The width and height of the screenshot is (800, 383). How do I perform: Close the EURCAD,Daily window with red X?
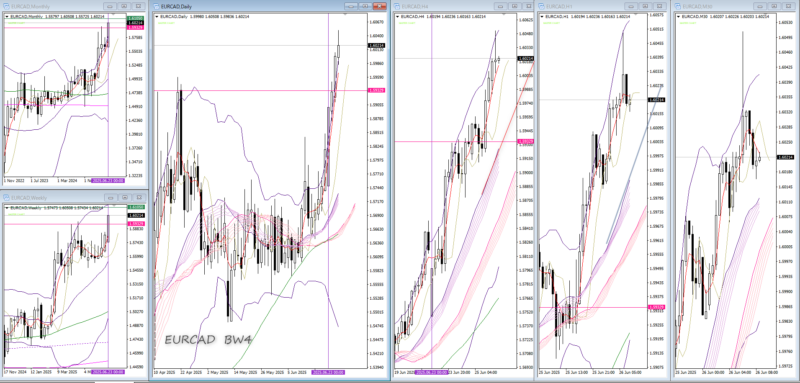pos(379,6)
